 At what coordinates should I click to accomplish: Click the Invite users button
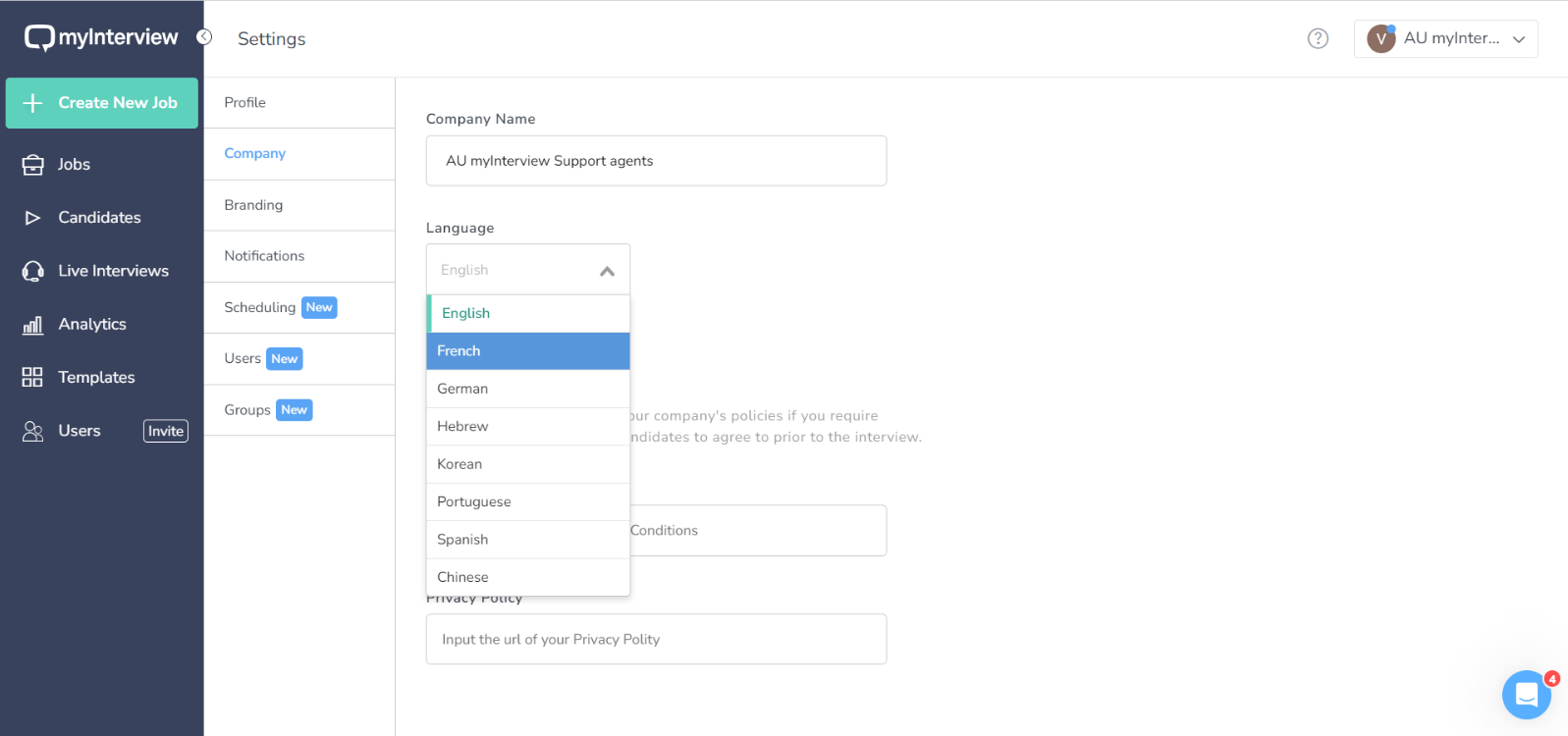tap(165, 431)
